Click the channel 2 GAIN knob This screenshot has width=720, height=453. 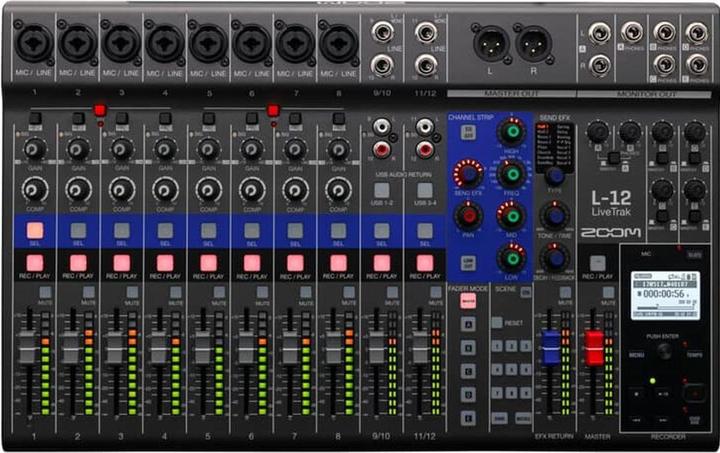coord(78,150)
